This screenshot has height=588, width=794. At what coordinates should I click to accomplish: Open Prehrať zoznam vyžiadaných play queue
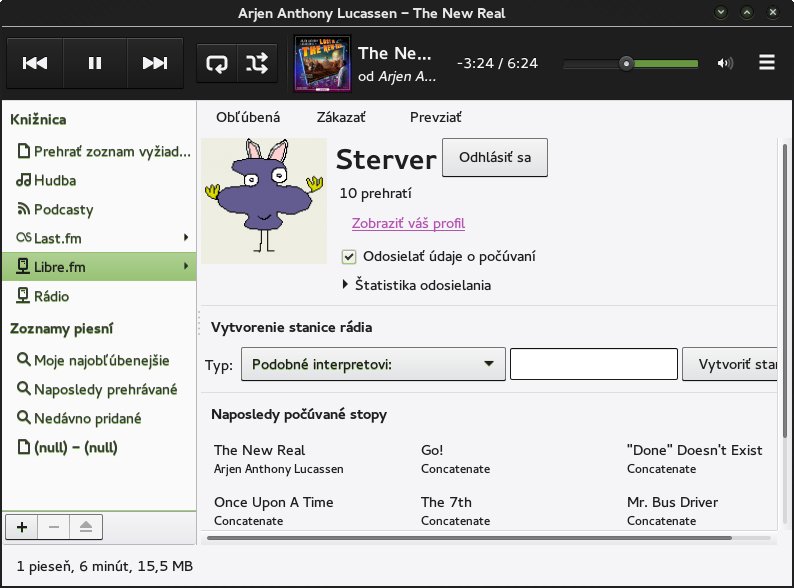tap(99, 151)
